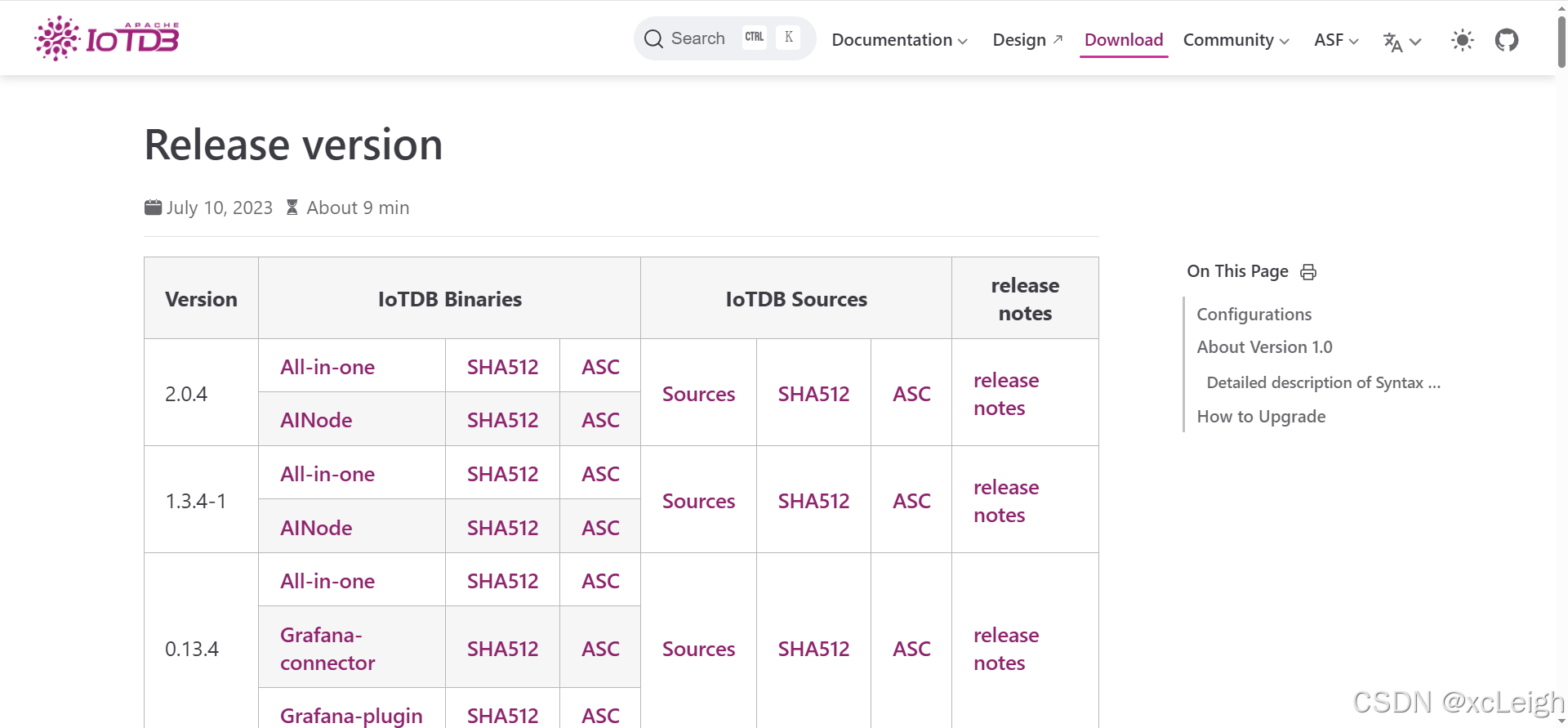Image resolution: width=1568 pixels, height=728 pixels.
Task: Download the 1.3.4-1 Sources
Action: coord(698,501)
